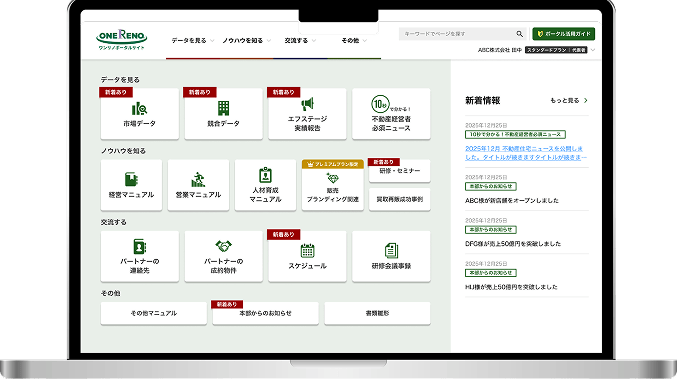678x379 pixels.
Task: Click the 10秒で分かる！不動産経営者必須ニュース tag
Action: [515, 134]
